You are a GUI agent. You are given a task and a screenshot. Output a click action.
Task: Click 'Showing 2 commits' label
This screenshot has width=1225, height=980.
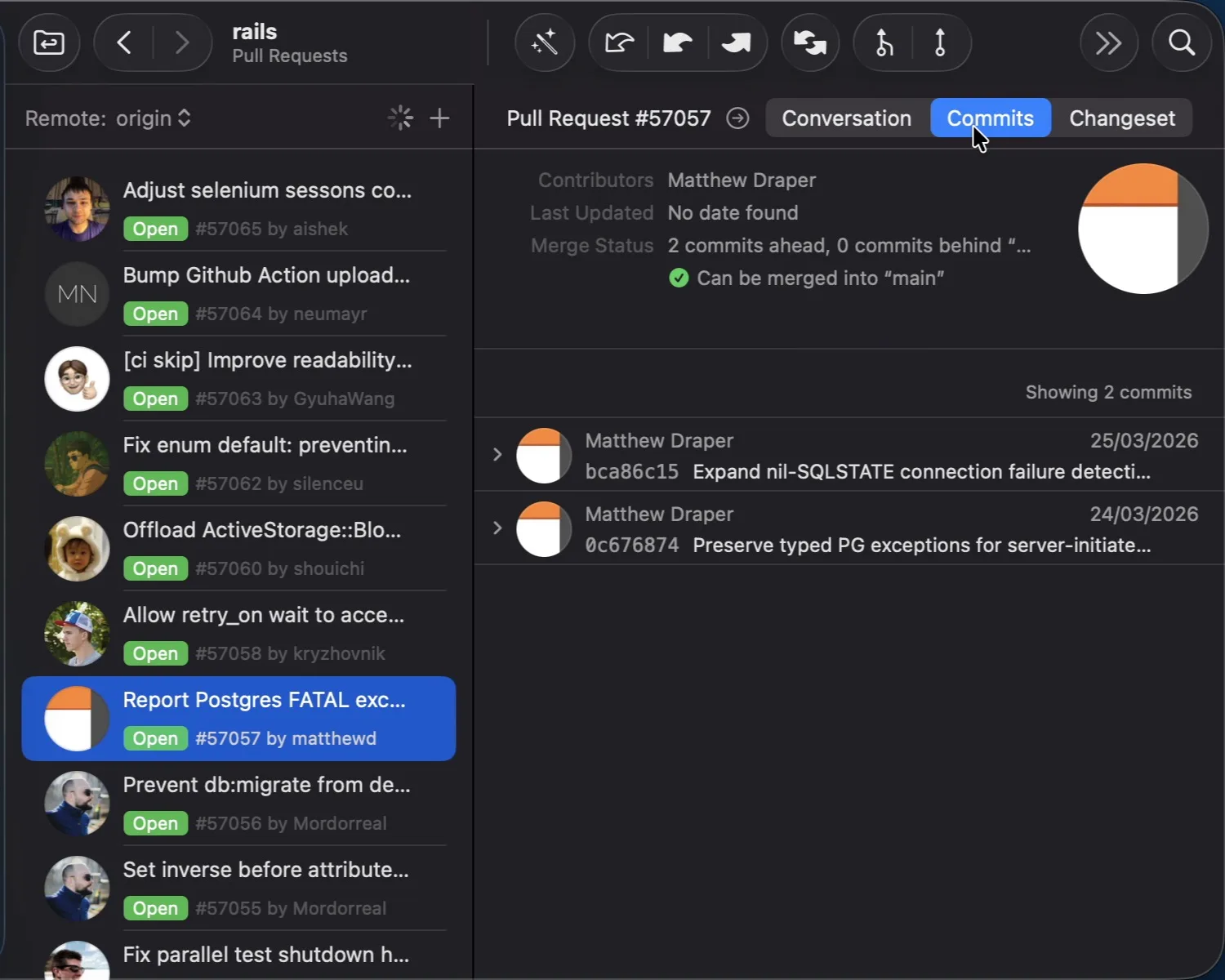click(1108, 392)
